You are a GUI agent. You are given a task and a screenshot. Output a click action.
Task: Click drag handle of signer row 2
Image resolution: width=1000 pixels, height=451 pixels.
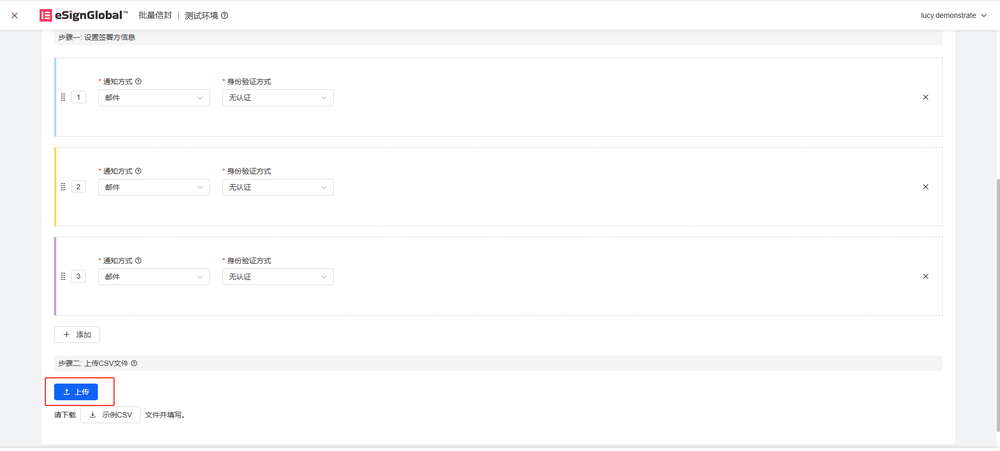[x=63, y=187]
